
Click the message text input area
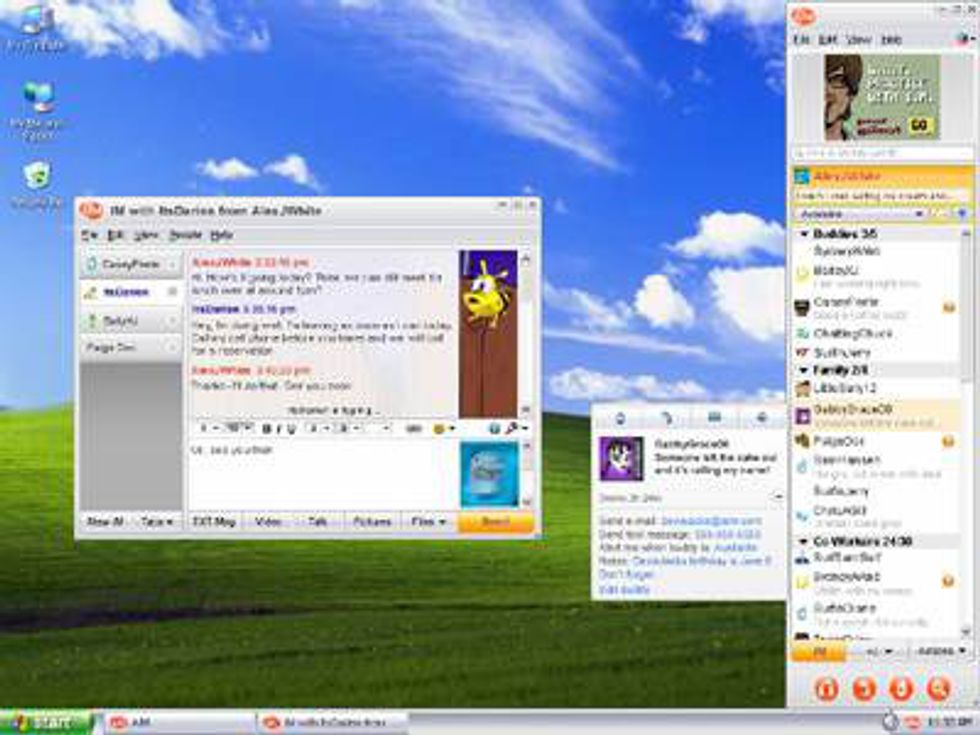(x=320, y=475)
